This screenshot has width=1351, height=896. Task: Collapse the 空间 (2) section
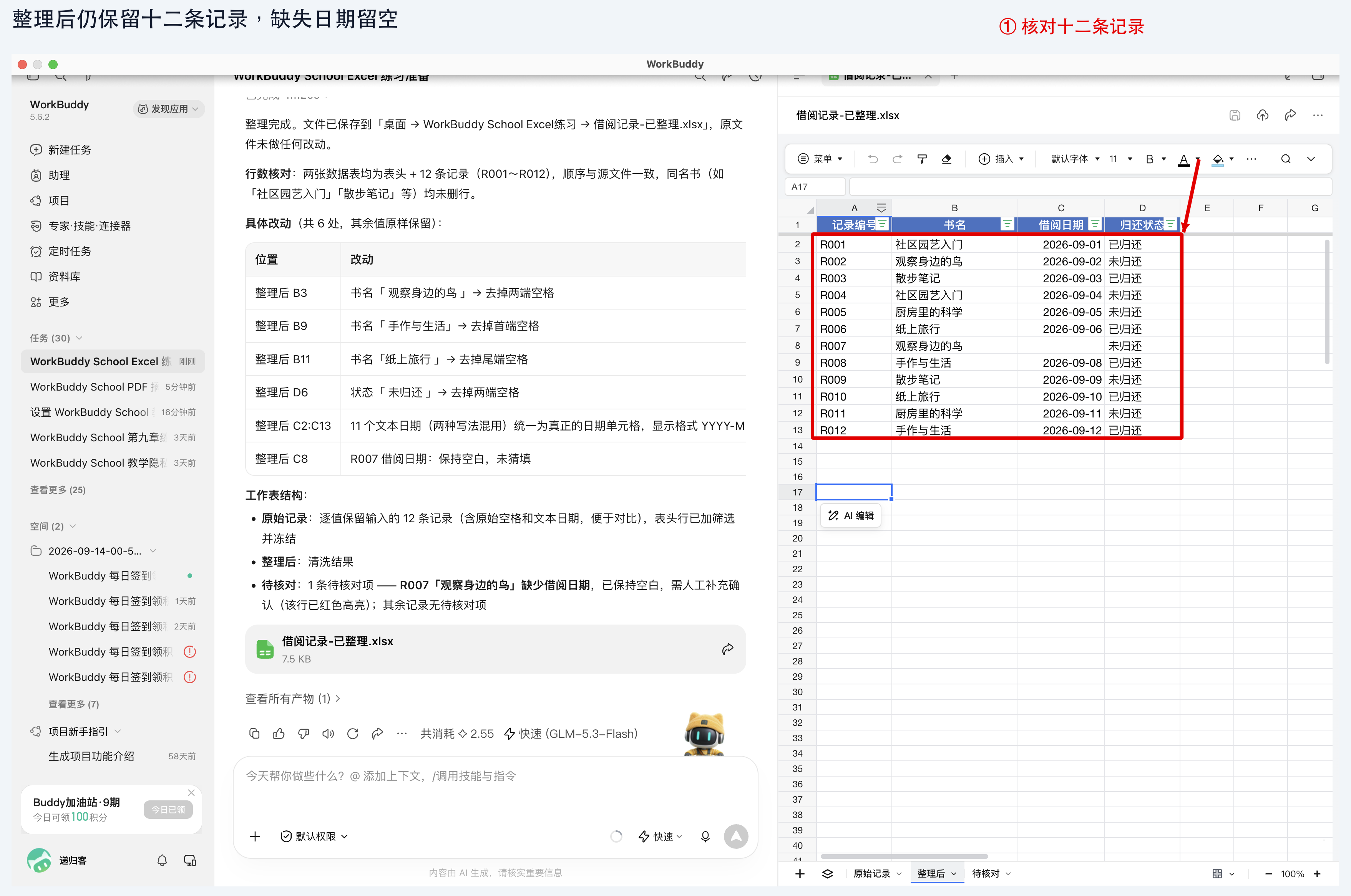53,526
